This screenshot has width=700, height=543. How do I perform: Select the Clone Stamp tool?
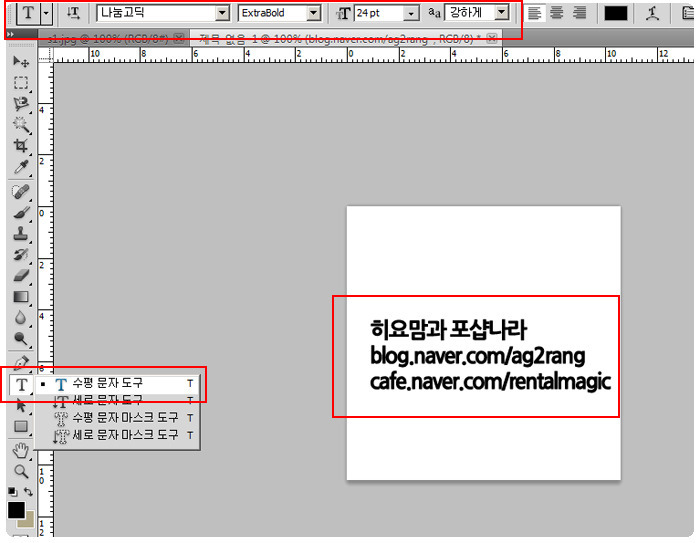click(x=21, y=234)
